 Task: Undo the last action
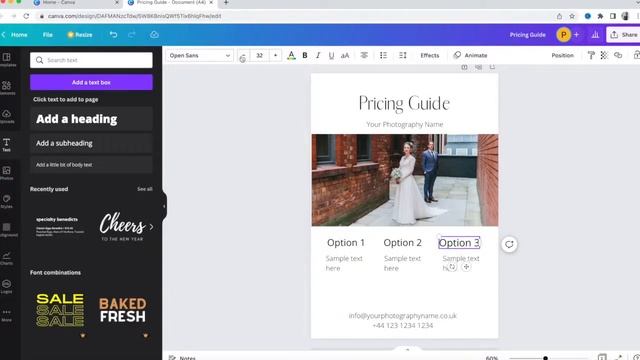113,35
